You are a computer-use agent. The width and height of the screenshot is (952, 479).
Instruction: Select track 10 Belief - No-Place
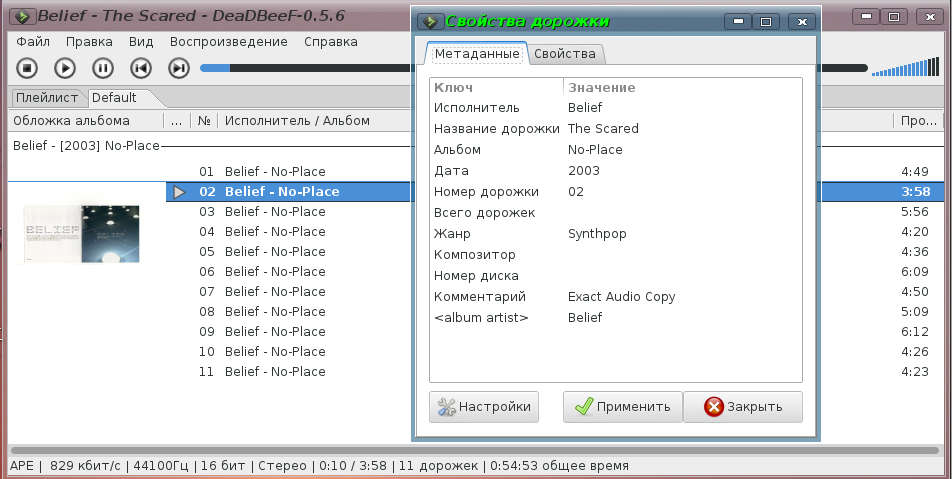click(x=288, y=352)
